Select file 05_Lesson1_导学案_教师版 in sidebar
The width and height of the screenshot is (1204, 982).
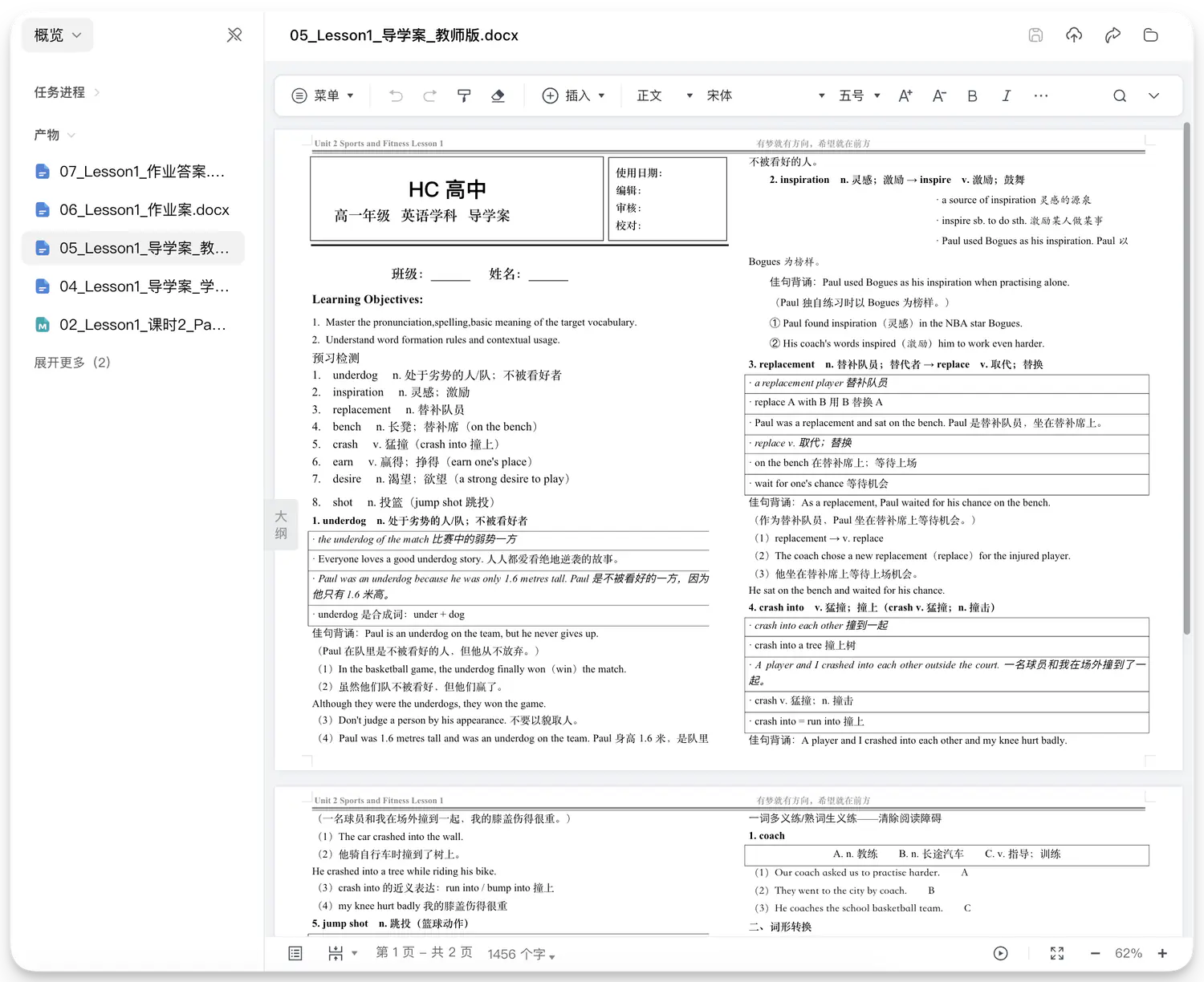pyautogui.click(x=132, y=248)
